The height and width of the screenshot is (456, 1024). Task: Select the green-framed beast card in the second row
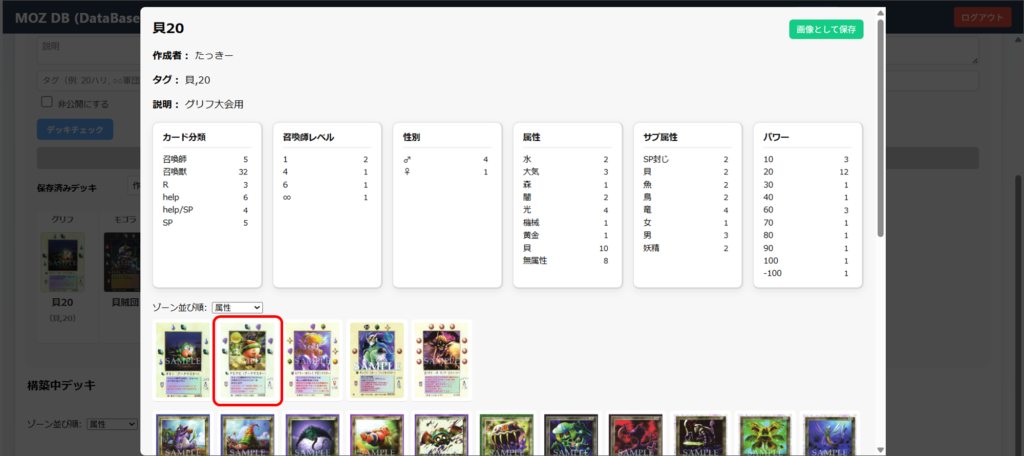pos(505,434)
